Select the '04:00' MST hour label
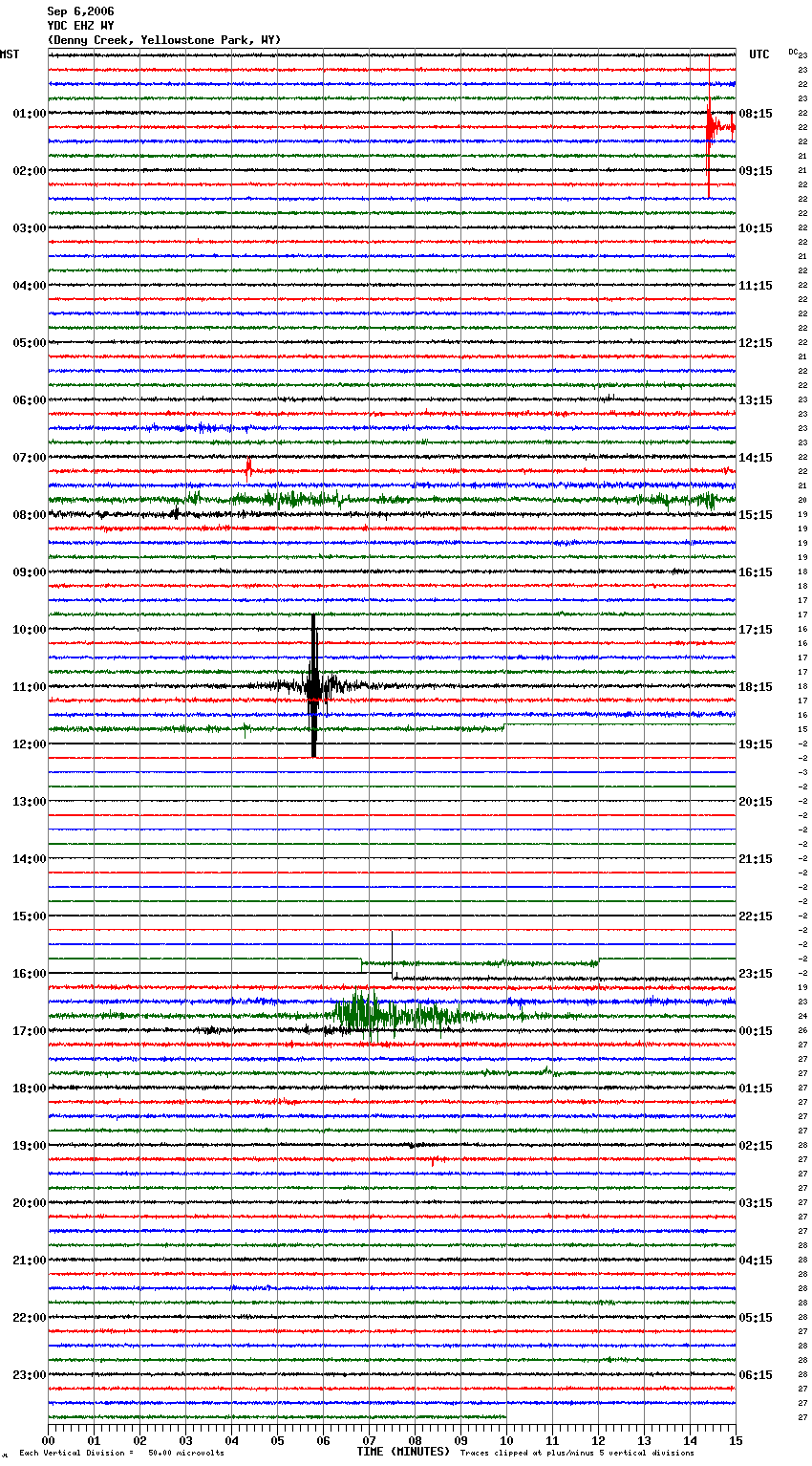Viewport: 812px width, 1466px height. coord(29,286)
